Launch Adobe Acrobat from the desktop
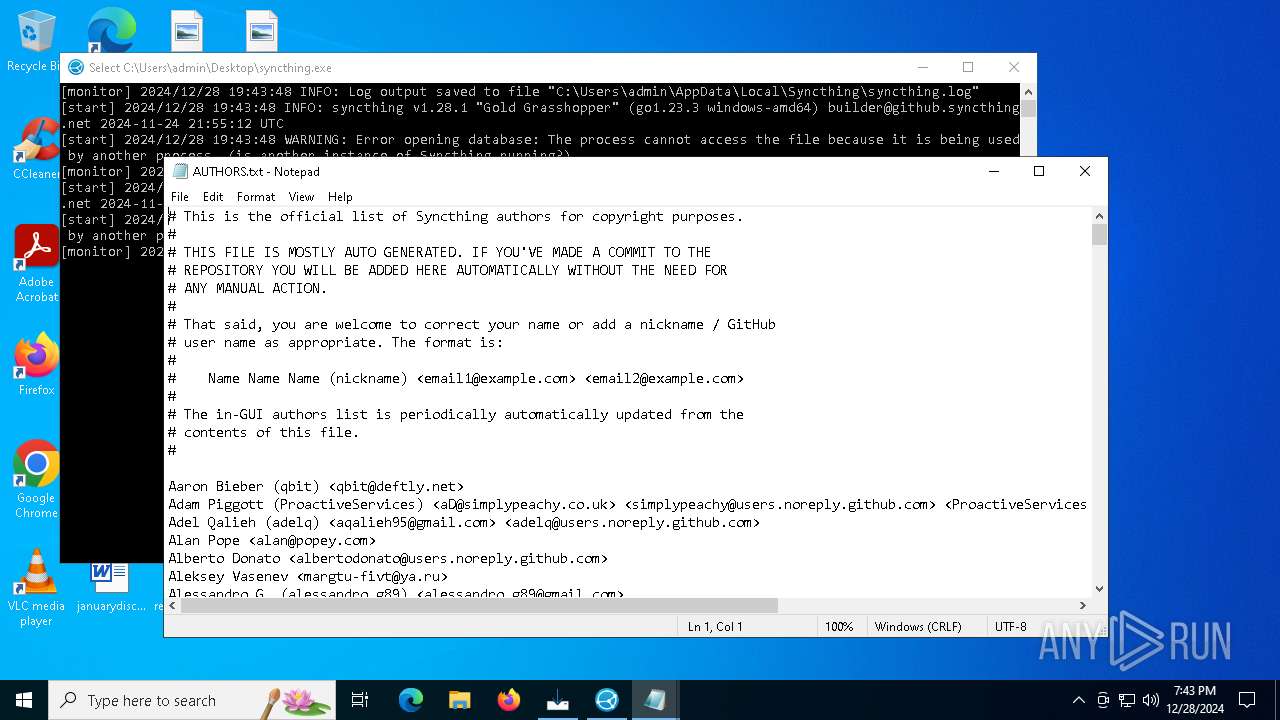Viewport: 1280px width, 720px height. [x=36, y=263]
